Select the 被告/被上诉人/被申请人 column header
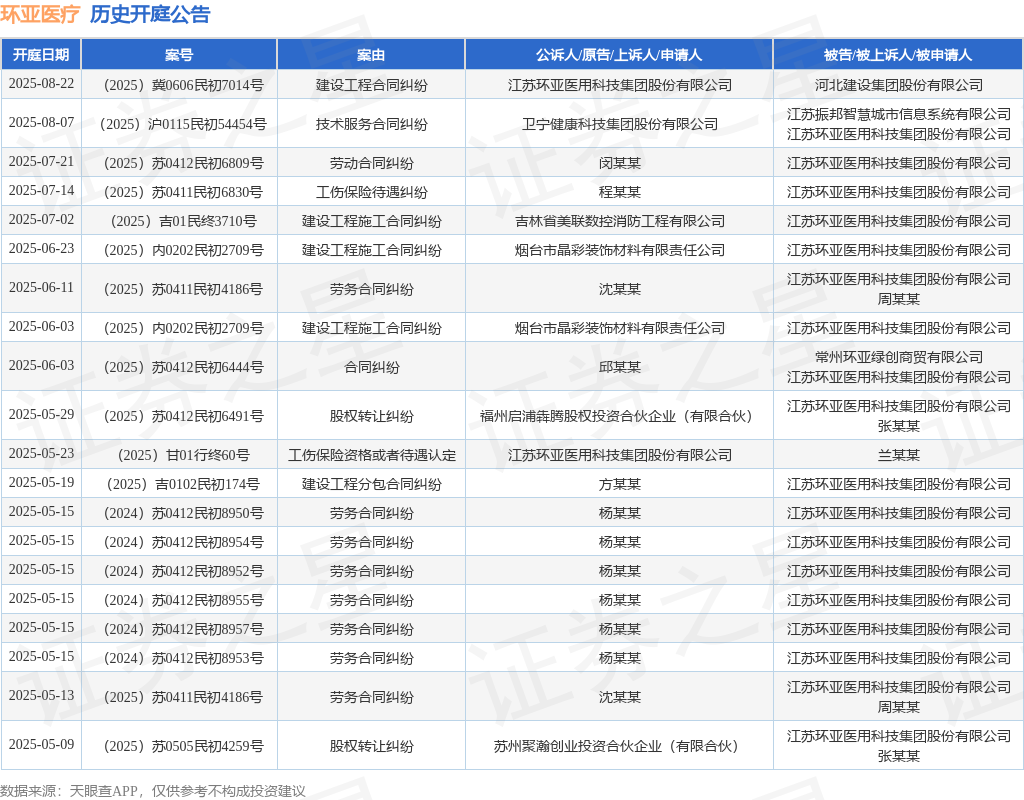Viewport: 1024px width, 800px height. (x=898, y=55)
